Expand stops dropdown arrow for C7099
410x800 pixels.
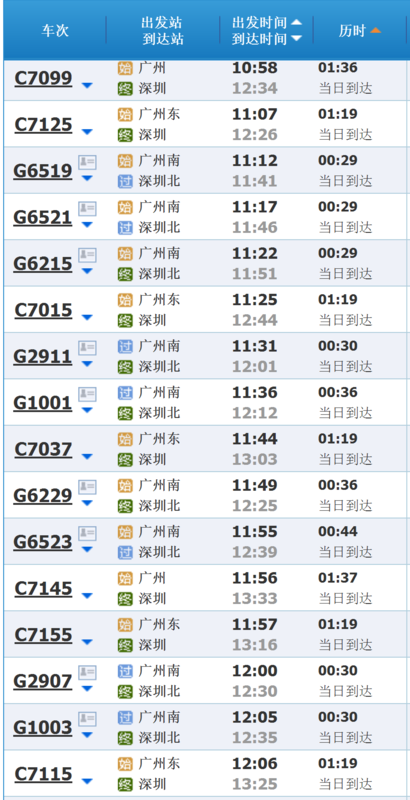(87, 86)
